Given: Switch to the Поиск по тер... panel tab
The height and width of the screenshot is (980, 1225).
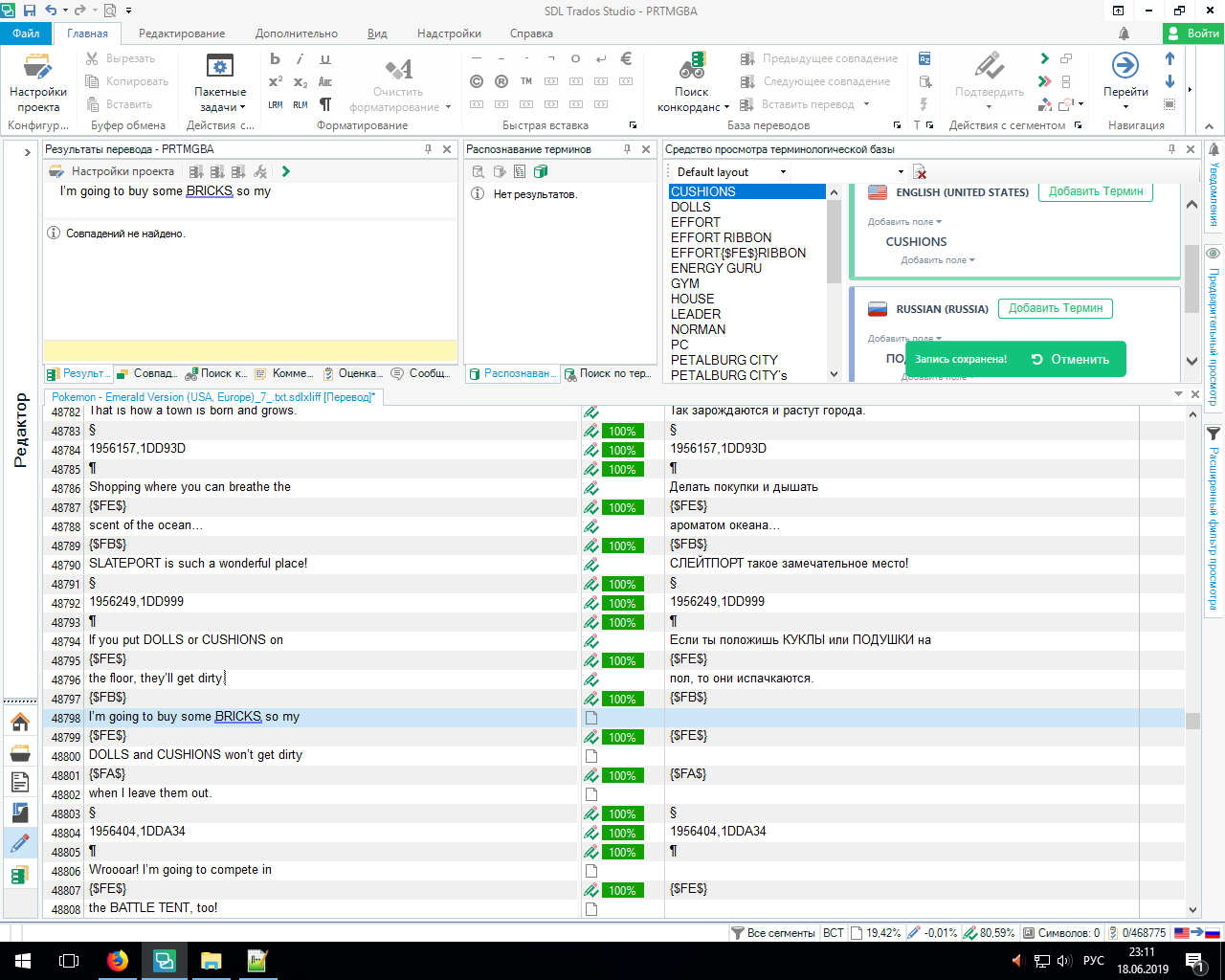Looking at the screenshot, I should tap(609, 373).
